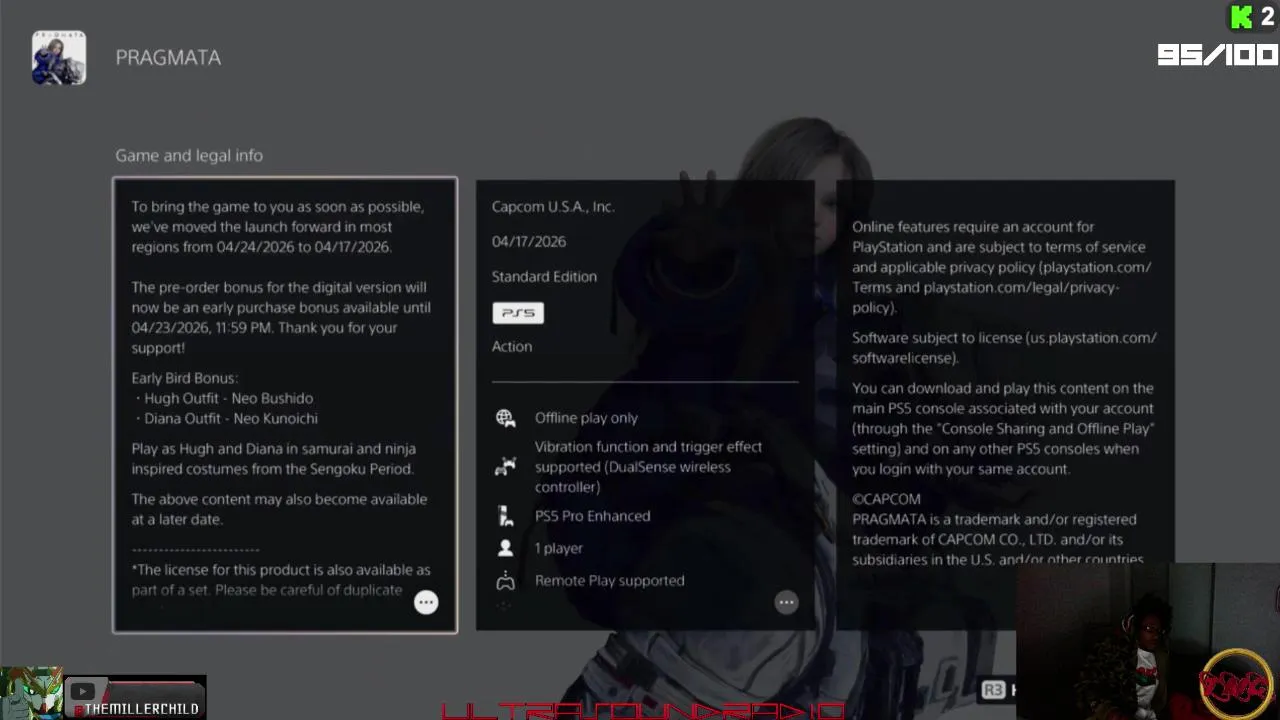Click the "Action" genre text
This screenshot has width=1280, height=720.
click(512, 347)
